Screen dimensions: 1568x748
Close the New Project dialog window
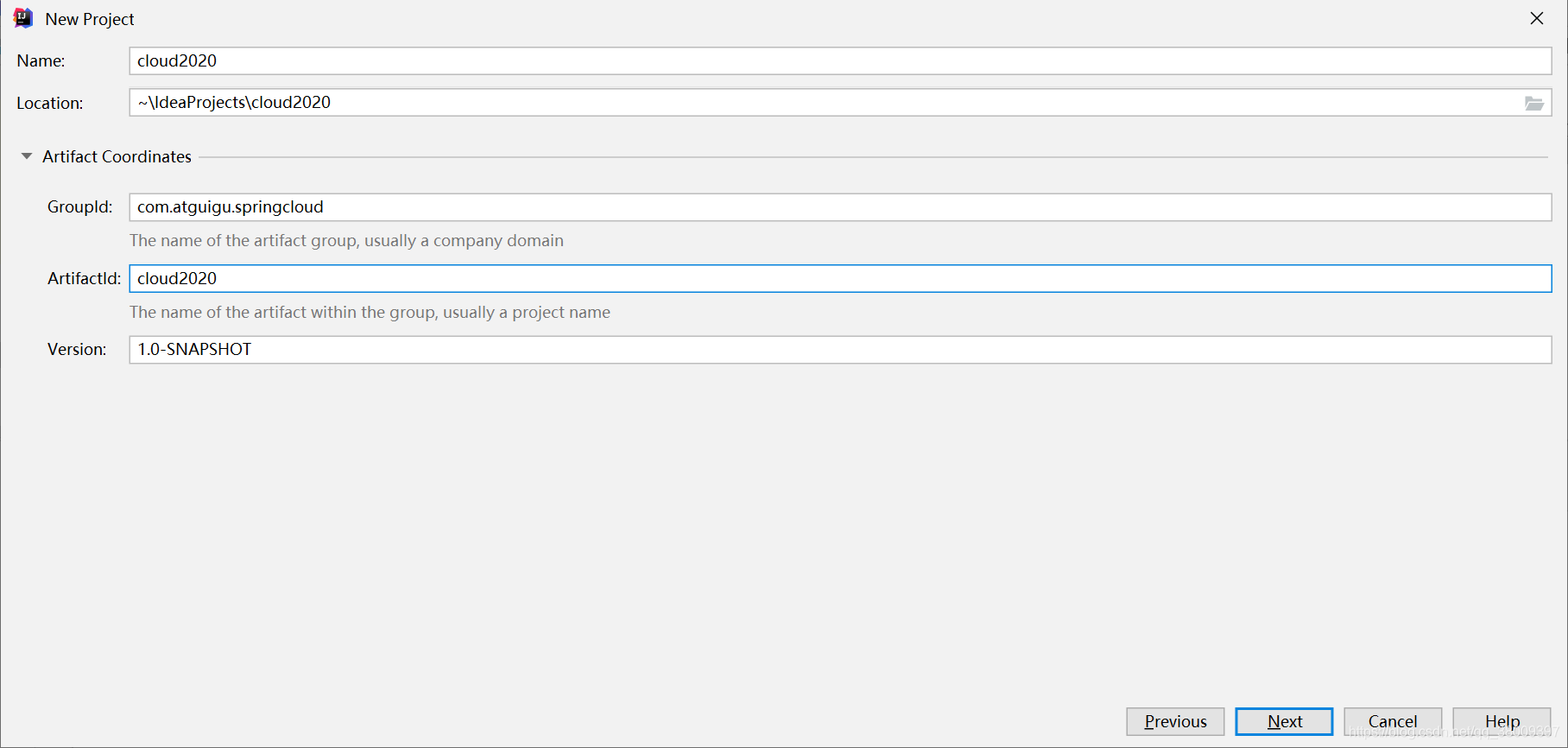(1537, 18)
